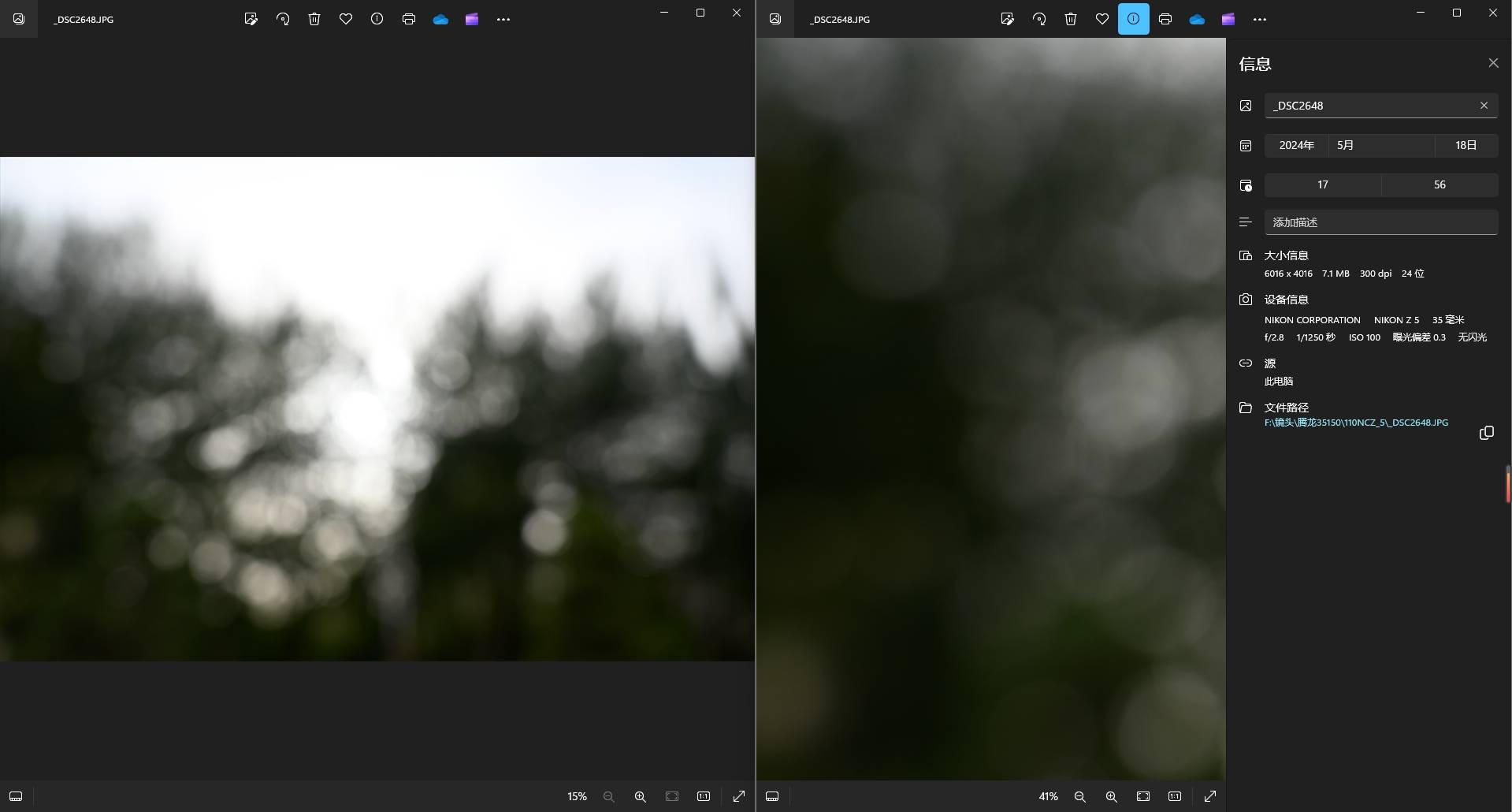Open Clipchamp icon in right window toolbar
The height and width of the screenshot is (812, 1512).
coord(1228,19)
